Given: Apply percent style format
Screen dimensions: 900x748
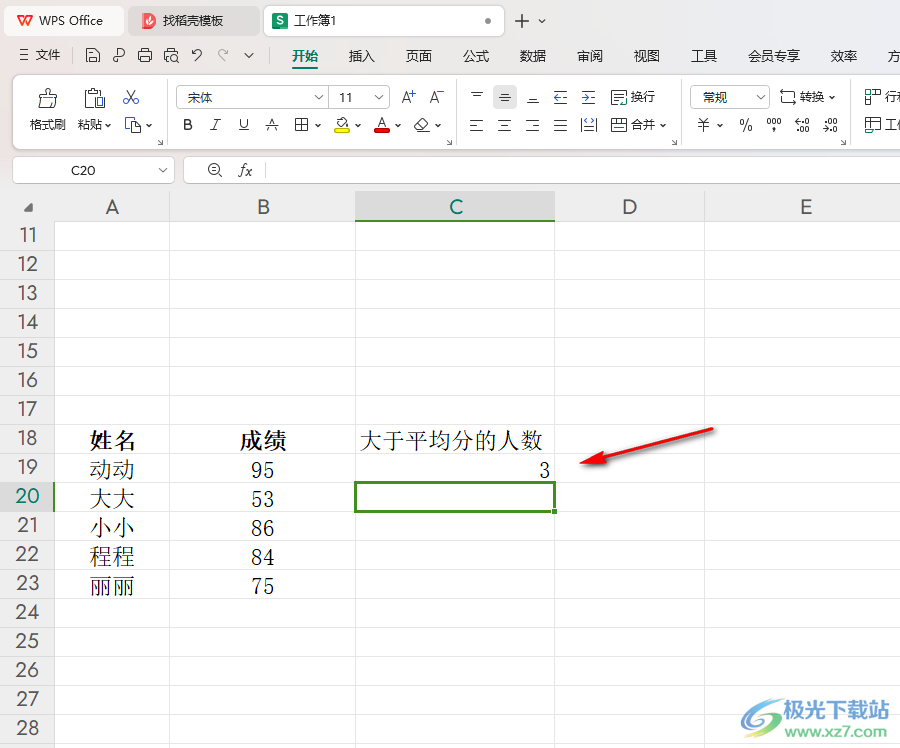Looking at the screenshot, I should point(746,125).
